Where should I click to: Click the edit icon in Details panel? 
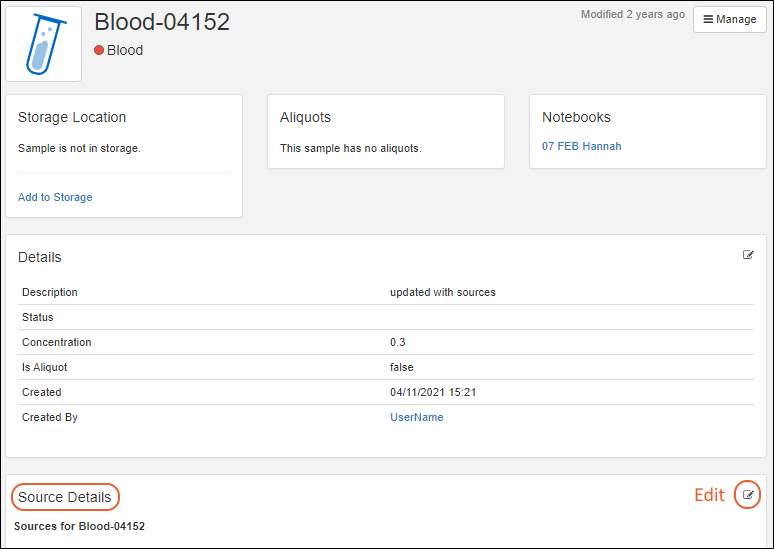(748, 255)
